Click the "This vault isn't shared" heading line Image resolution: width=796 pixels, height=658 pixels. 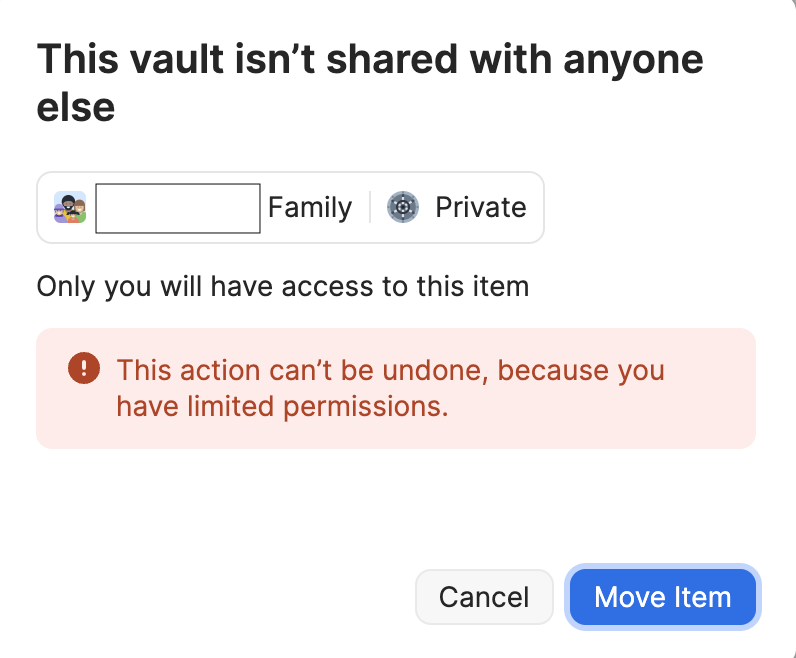click(370, 60)
